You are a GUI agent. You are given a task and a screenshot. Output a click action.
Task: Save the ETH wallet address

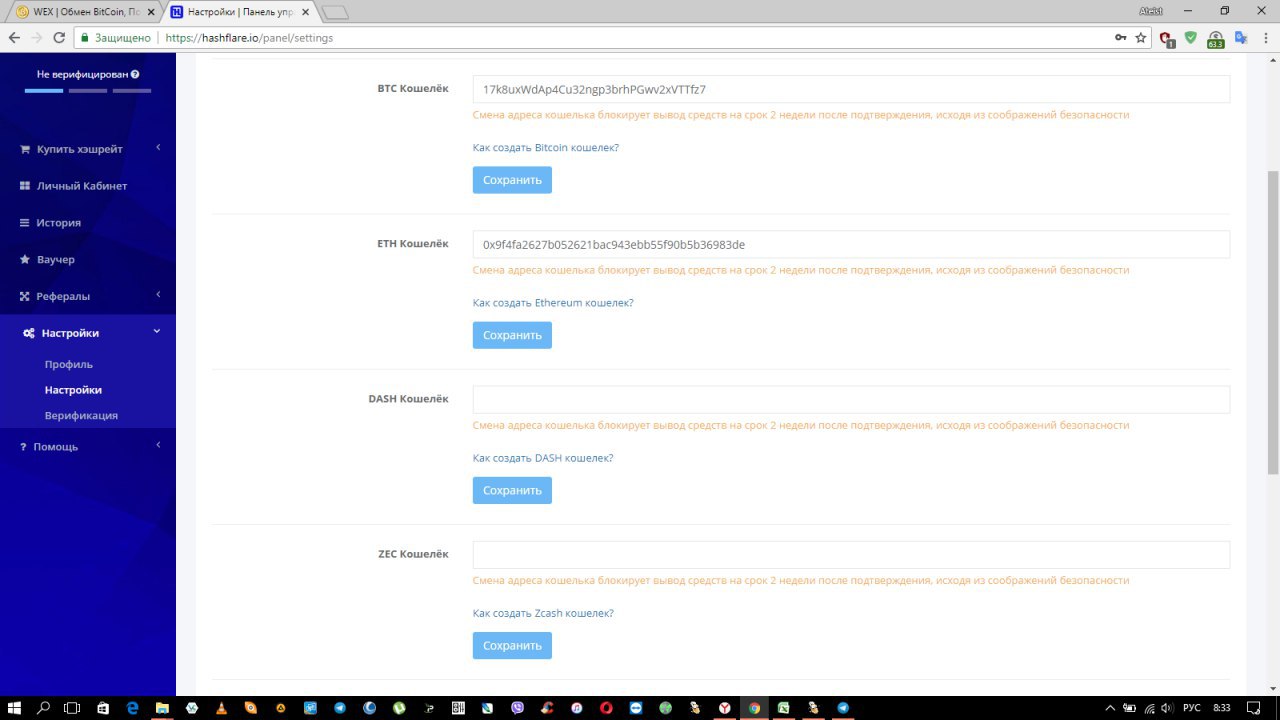512,335
